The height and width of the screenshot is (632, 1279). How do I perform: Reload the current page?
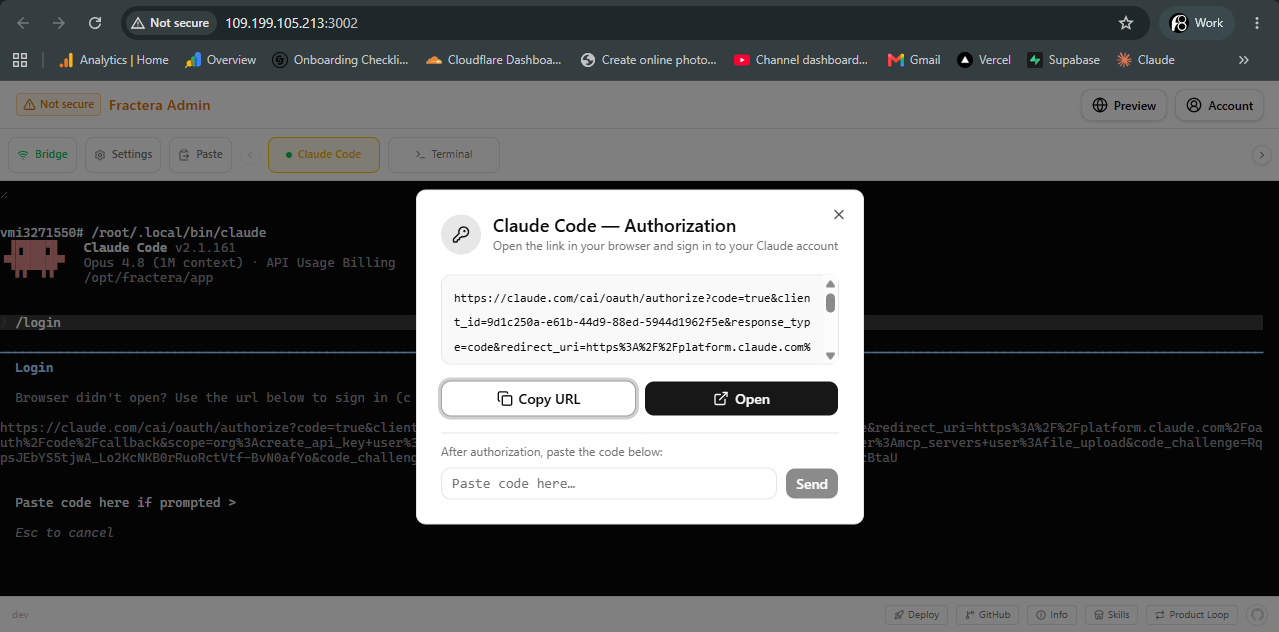coord(95,22)
